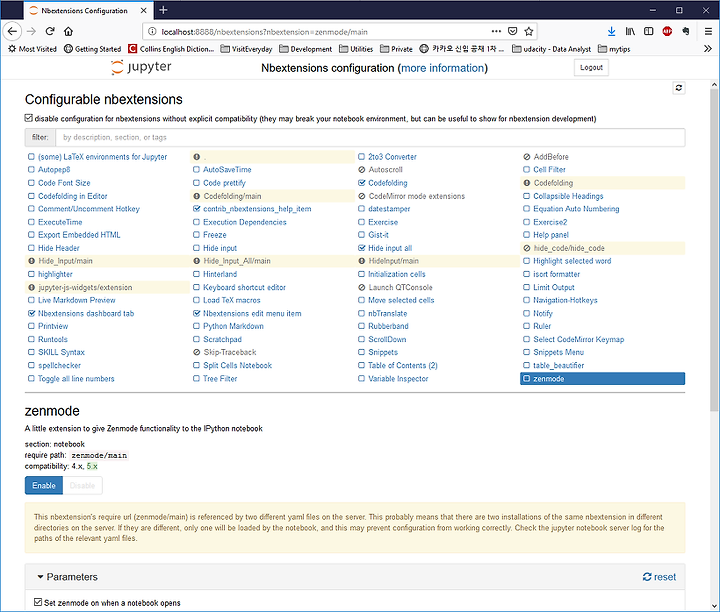Image resolution: width=720 pixels, height=612 pixels.
Task: Open the more information link
Action: [x=443, y=68]
